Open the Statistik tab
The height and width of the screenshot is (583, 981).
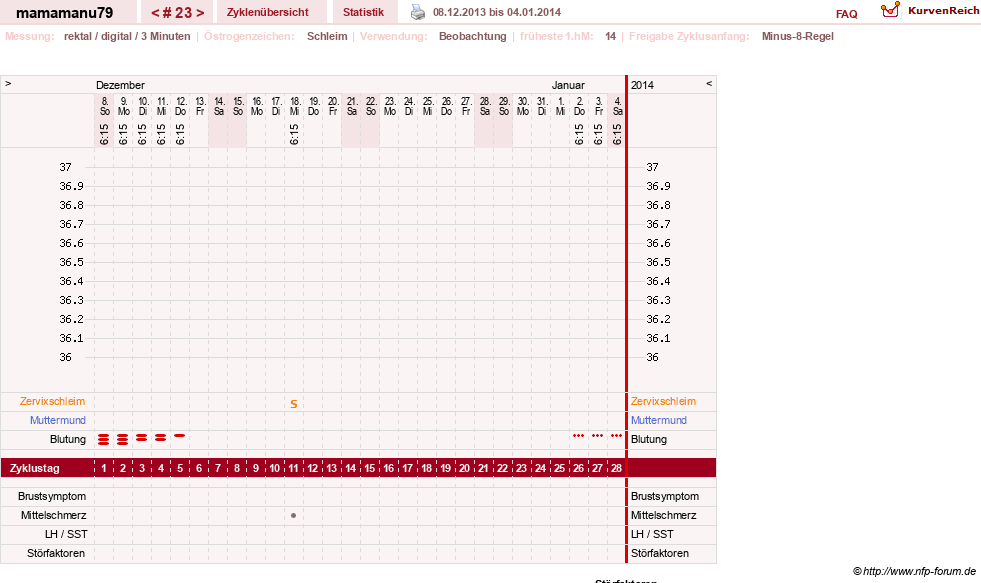pos(363,12)
